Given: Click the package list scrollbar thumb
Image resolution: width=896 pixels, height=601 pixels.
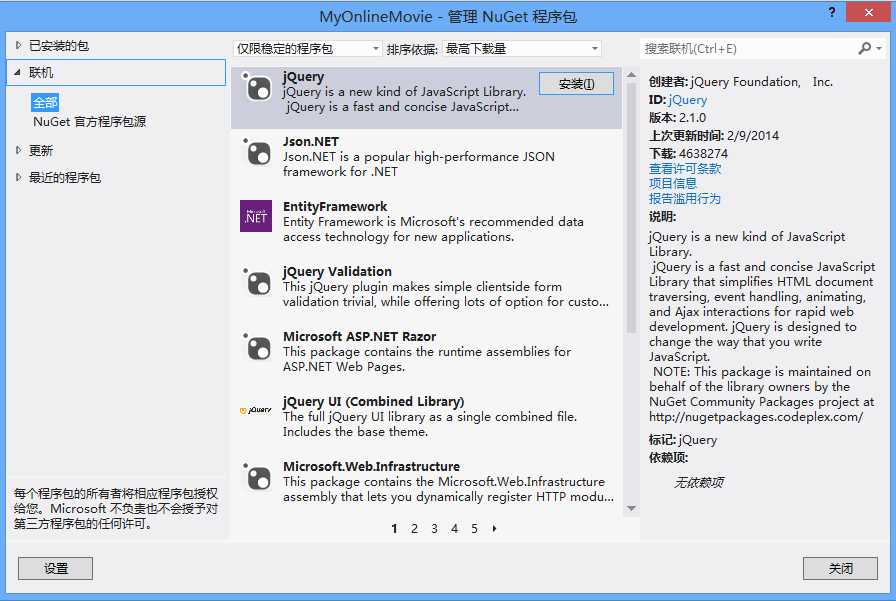Looking at the screenshot, I should click(x=631, y=208).
